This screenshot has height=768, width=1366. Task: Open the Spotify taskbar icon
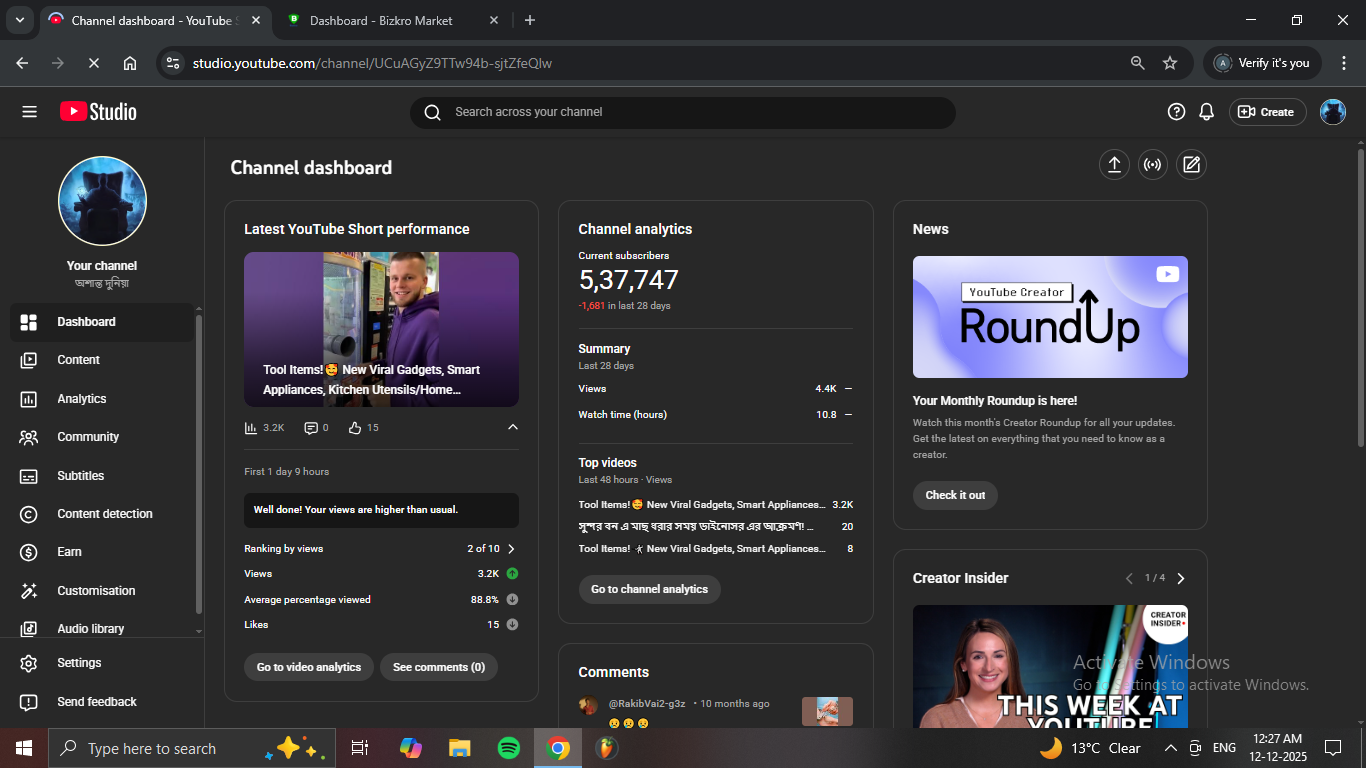(x=509, y=748)
